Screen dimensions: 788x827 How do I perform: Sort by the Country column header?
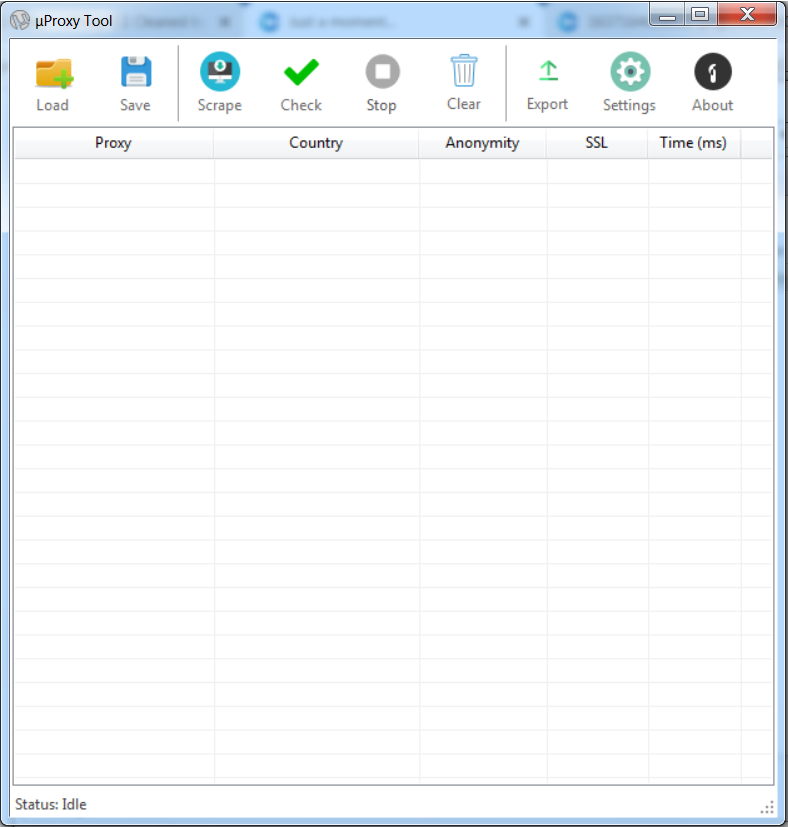coord(316,143)
